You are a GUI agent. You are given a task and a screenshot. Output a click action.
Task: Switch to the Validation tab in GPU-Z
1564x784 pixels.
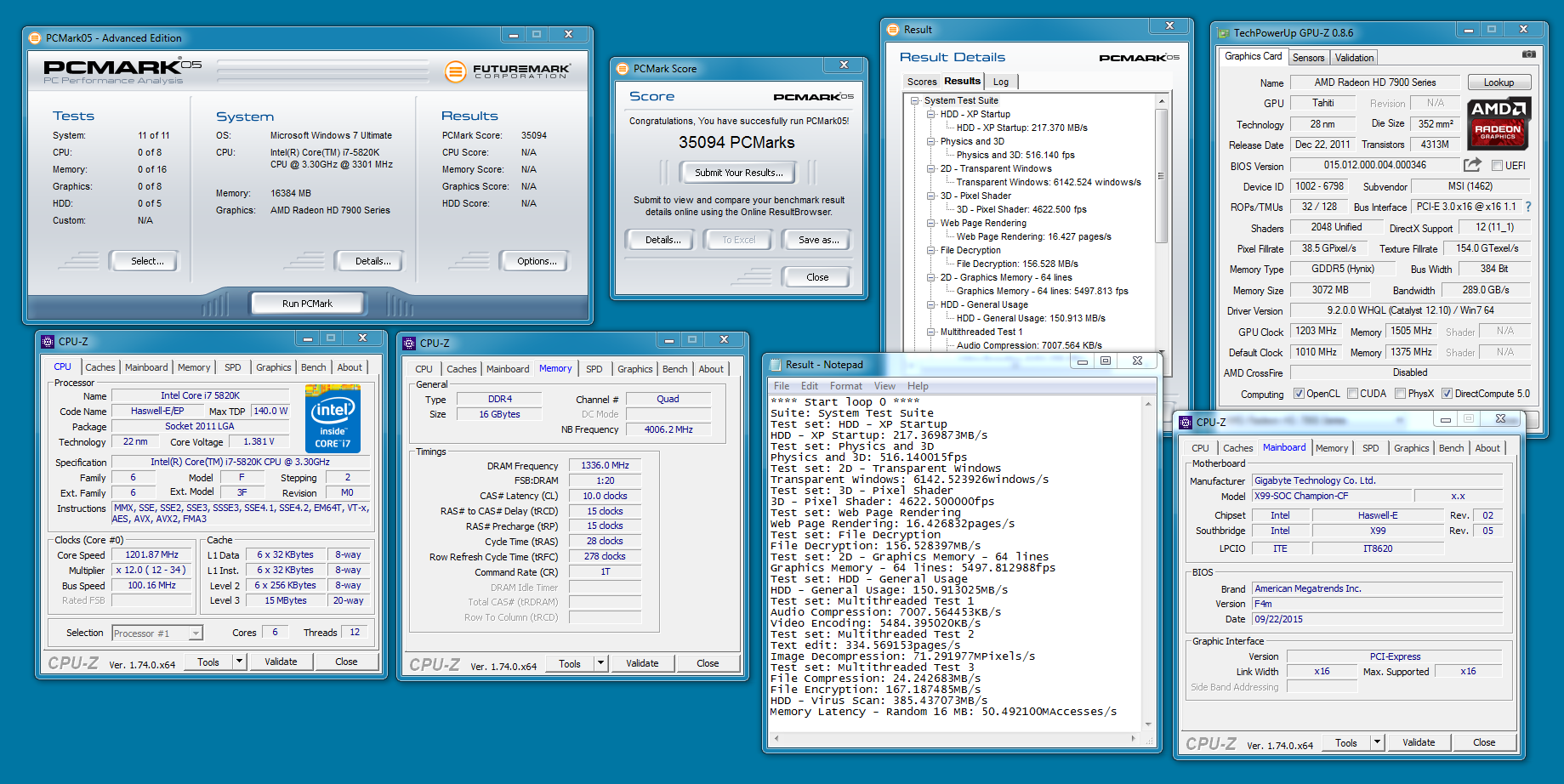[x=1354, y=58]
